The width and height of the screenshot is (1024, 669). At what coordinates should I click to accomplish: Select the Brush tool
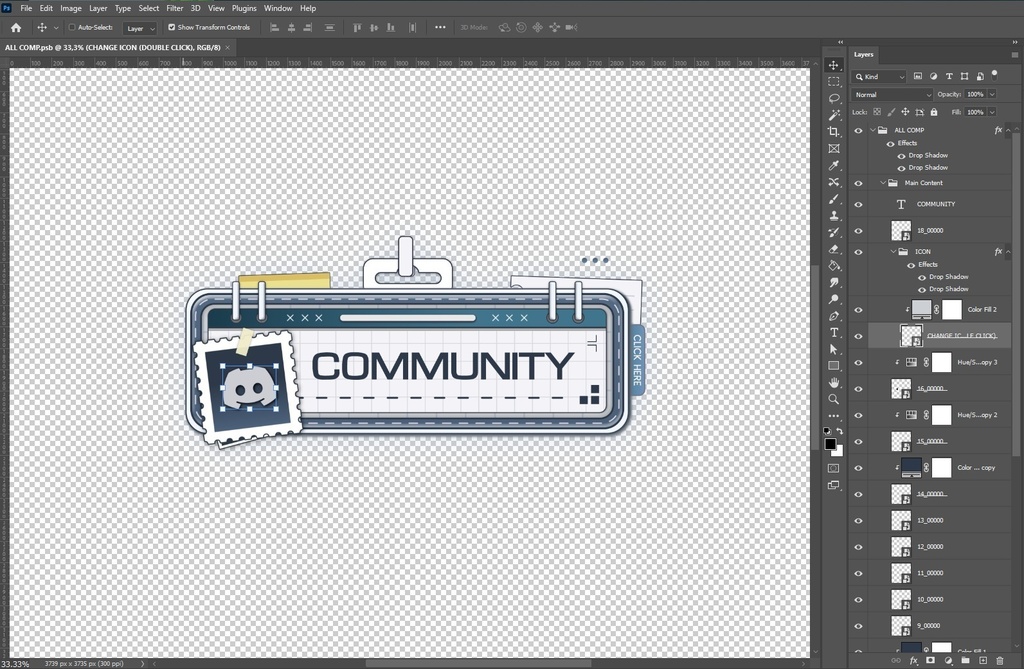(x=834, y=199)
